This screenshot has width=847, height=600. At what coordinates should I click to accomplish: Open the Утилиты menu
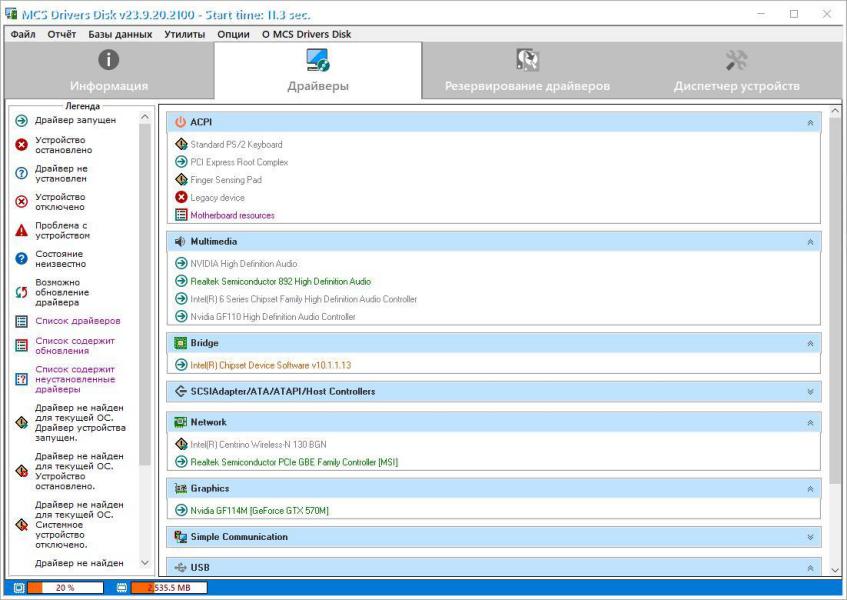[185, 34]
